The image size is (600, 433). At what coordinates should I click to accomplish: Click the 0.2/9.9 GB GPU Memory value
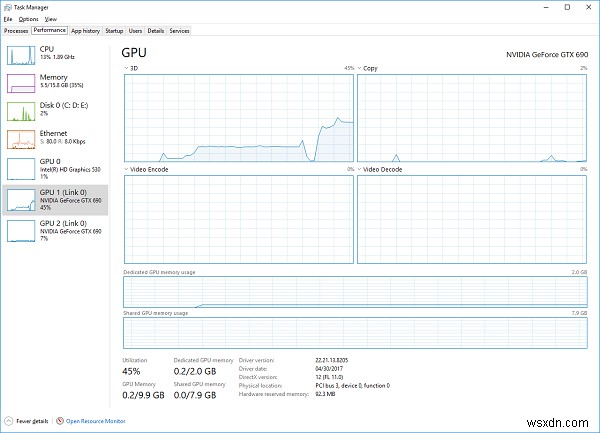click(143, 395)
